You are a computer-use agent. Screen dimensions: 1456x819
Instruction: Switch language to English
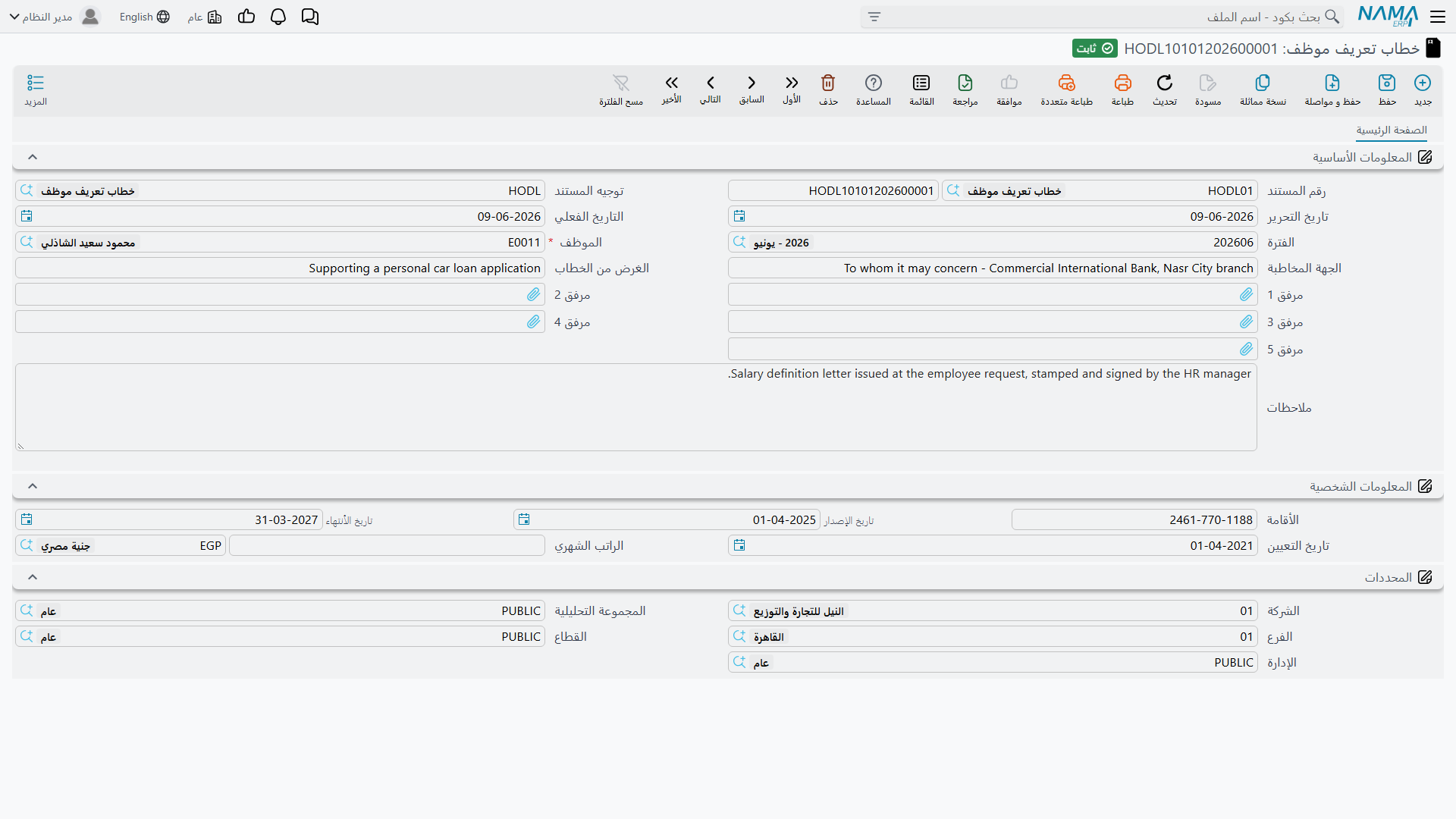coord(144,17)
